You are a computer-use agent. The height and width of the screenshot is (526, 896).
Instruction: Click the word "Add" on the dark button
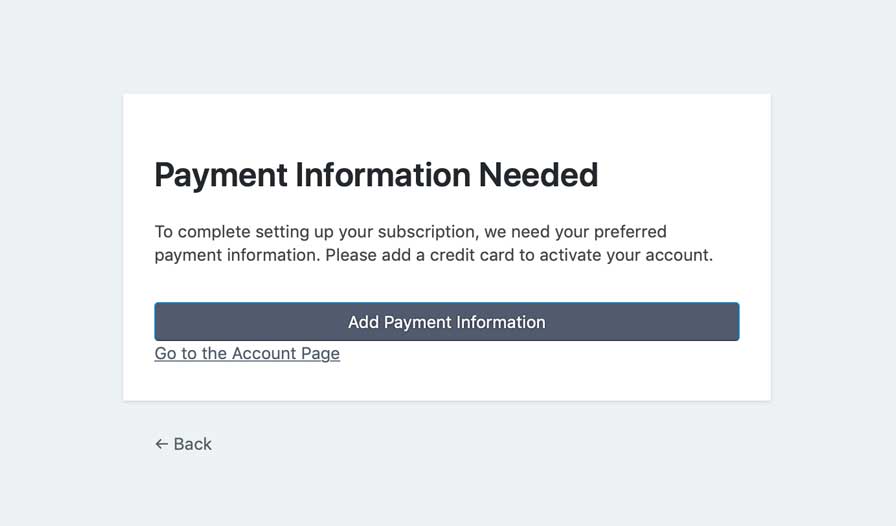(363, 322)
